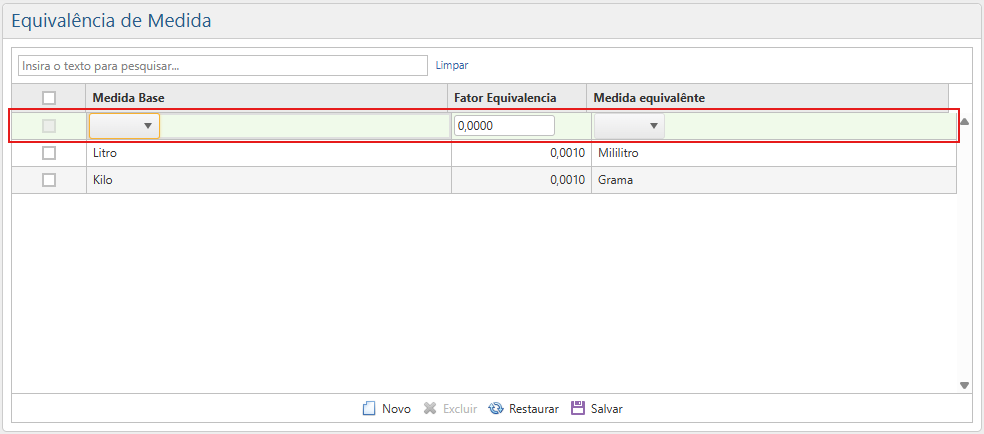Image resolution: width=984 pixels, height=434 pixels.
Task: Click the Fator Equivalencia column header
Action: click(x=505, y=98)
